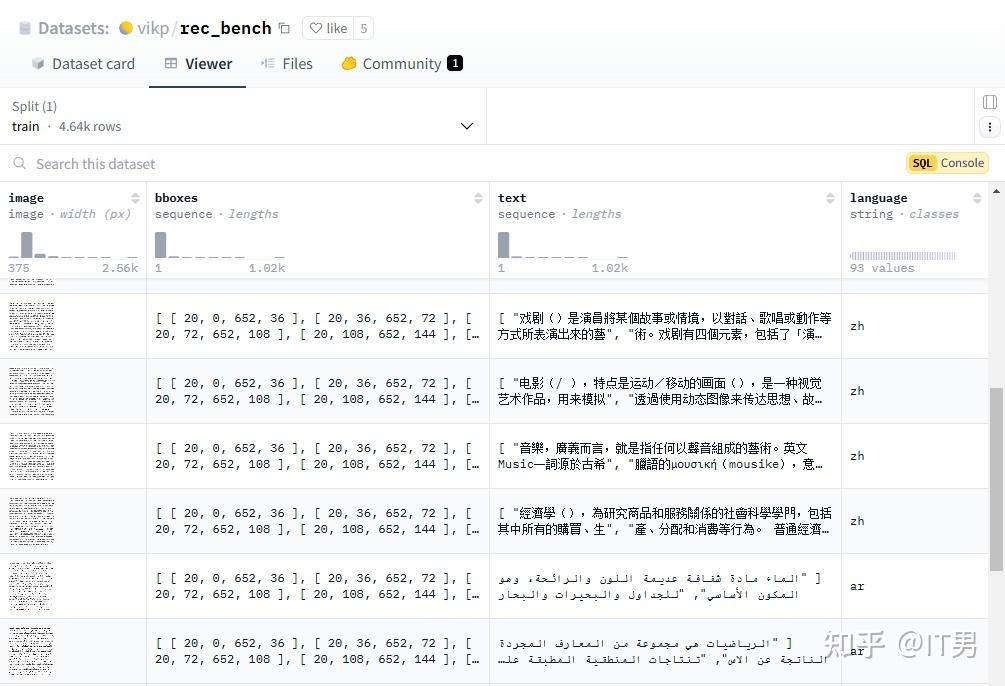Viewport: 1005px width, 686px height.
Task: Open the three-dot options menu at top right
Action: (x=989, y=127)
